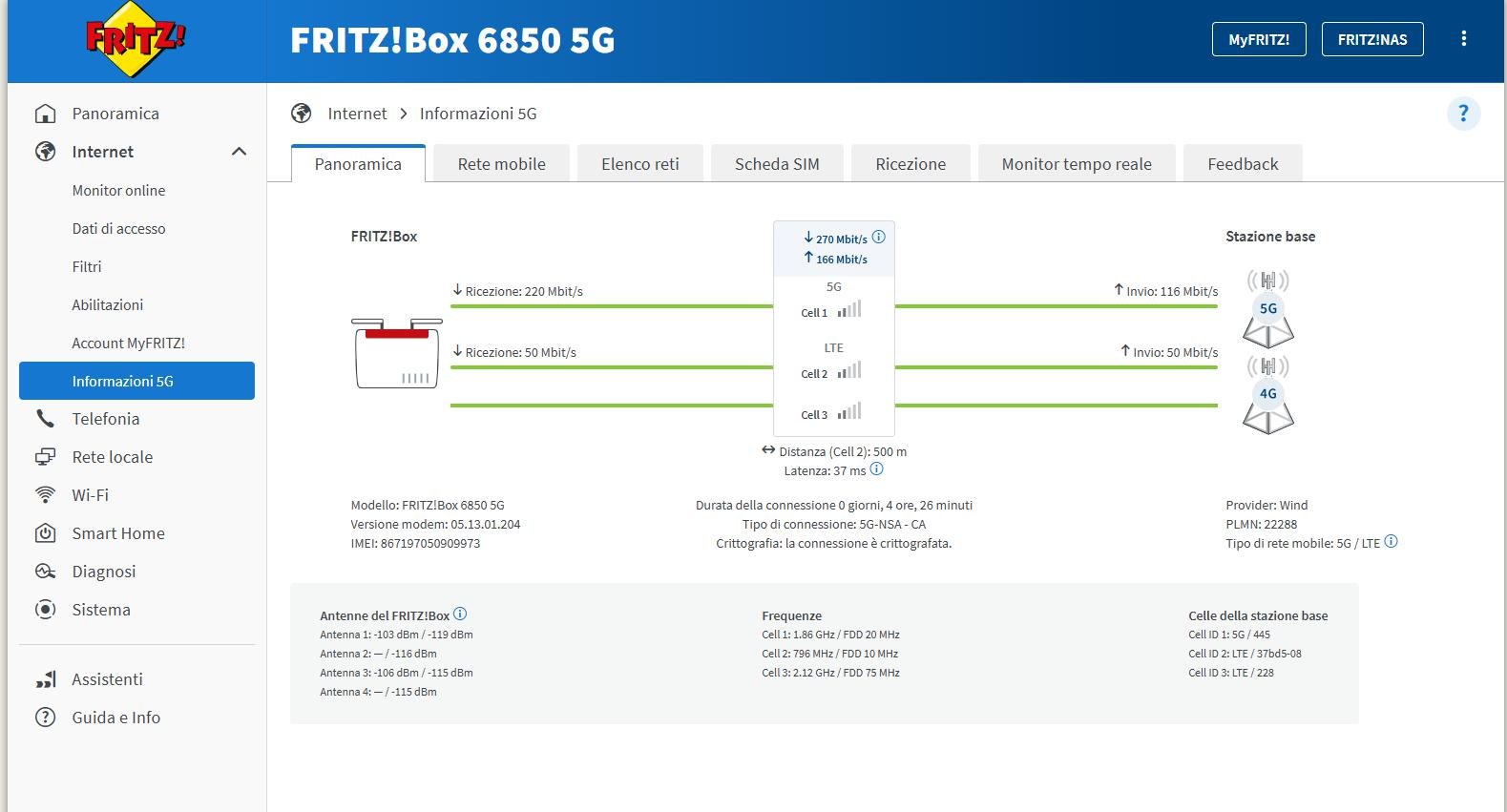Click the info icon next to 270 Mbit/s

879,238
